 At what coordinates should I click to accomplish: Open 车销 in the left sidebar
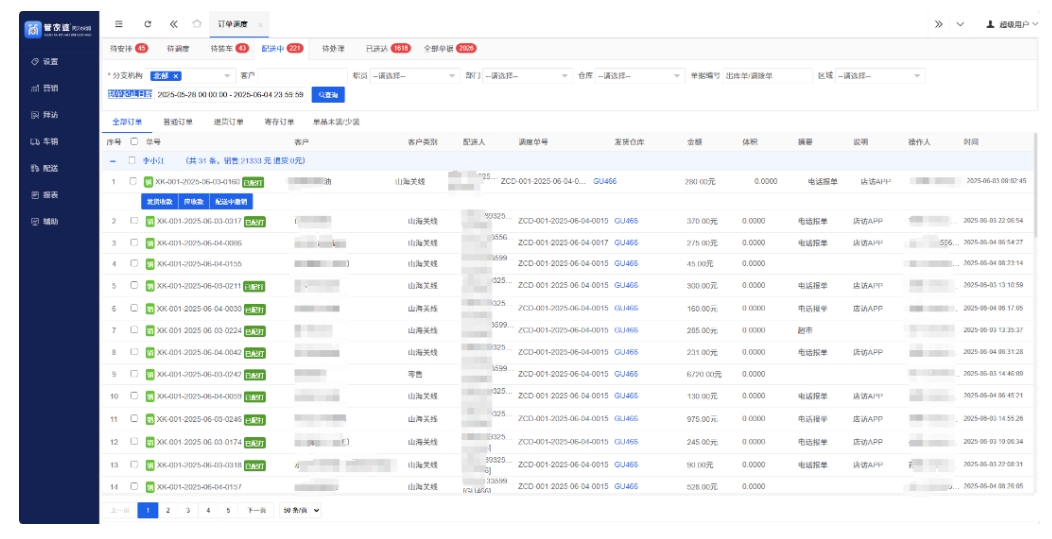[45, 142]
